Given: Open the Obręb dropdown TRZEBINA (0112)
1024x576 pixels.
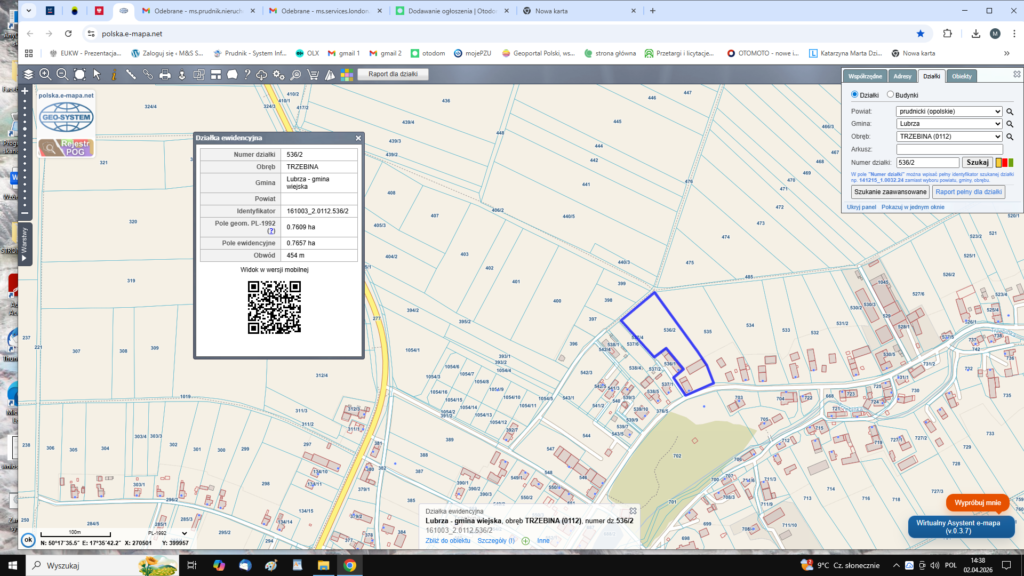Looking at the screenshot, I should tap(949, 136).
